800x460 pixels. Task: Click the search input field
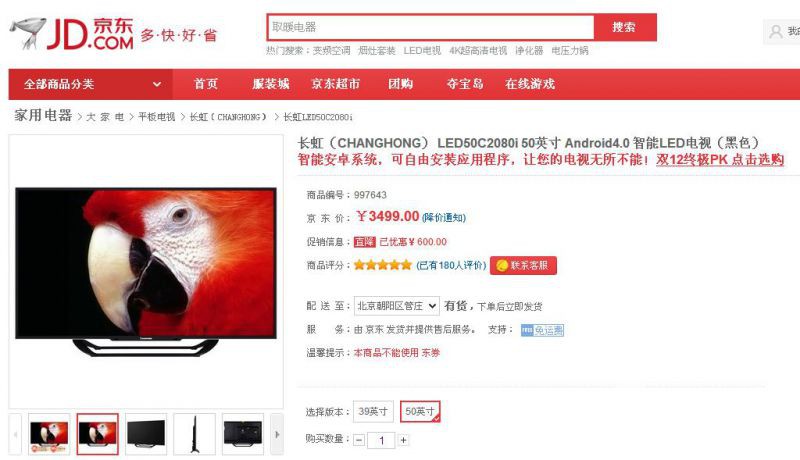pos(431,27)
